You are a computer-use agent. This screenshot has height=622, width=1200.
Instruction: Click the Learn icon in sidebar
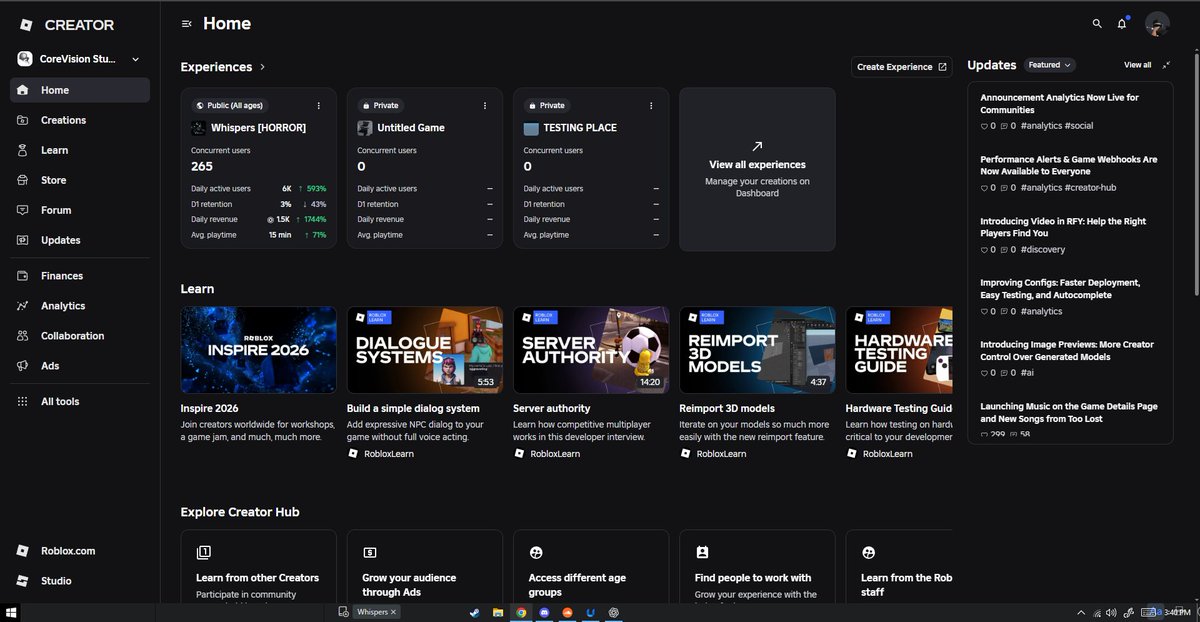click(22, 150)
